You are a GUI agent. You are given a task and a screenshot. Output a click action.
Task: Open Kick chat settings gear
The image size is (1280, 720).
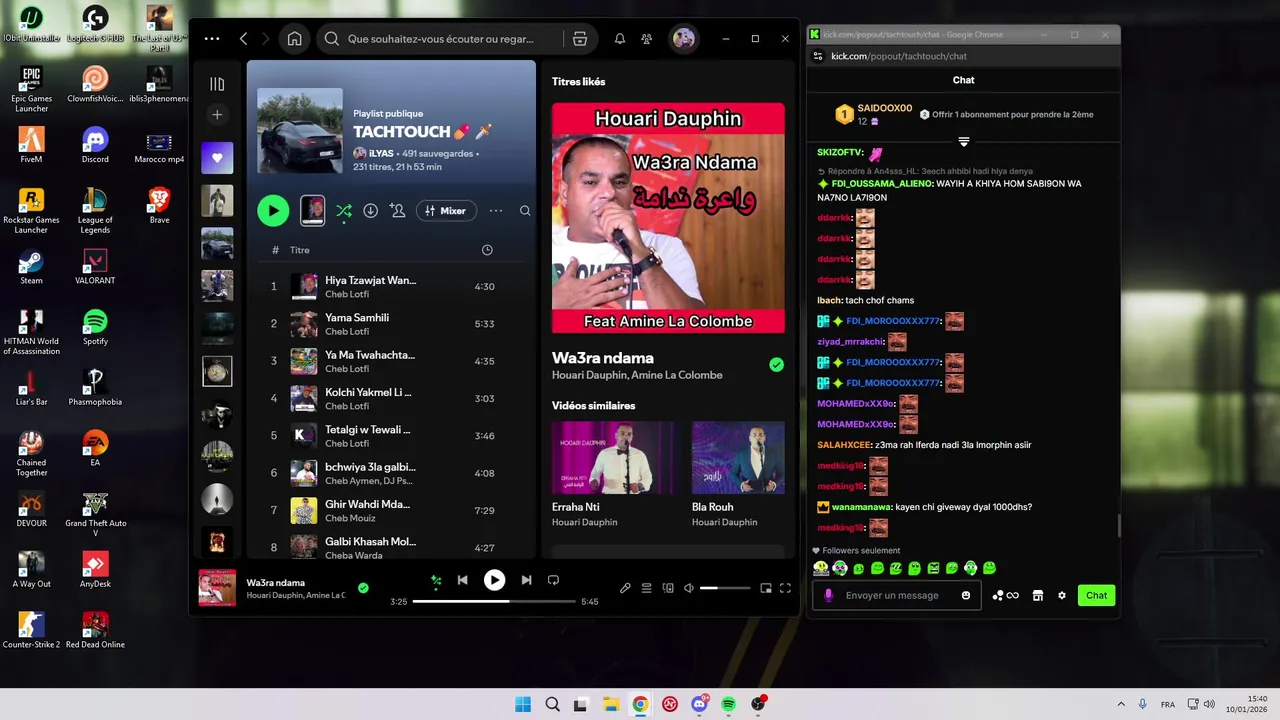point(1062,595)
